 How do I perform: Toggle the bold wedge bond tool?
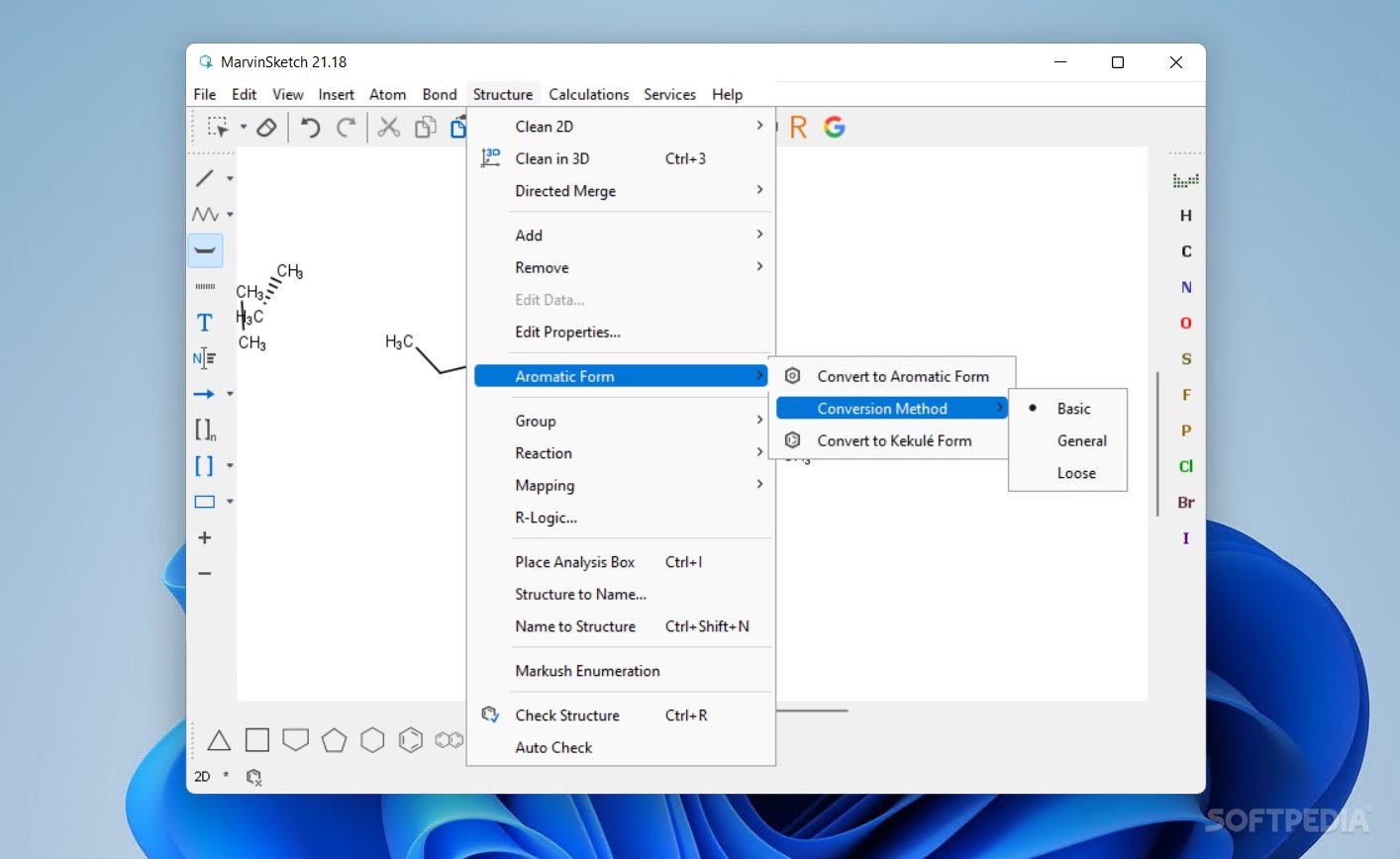[x=205, y=250]
